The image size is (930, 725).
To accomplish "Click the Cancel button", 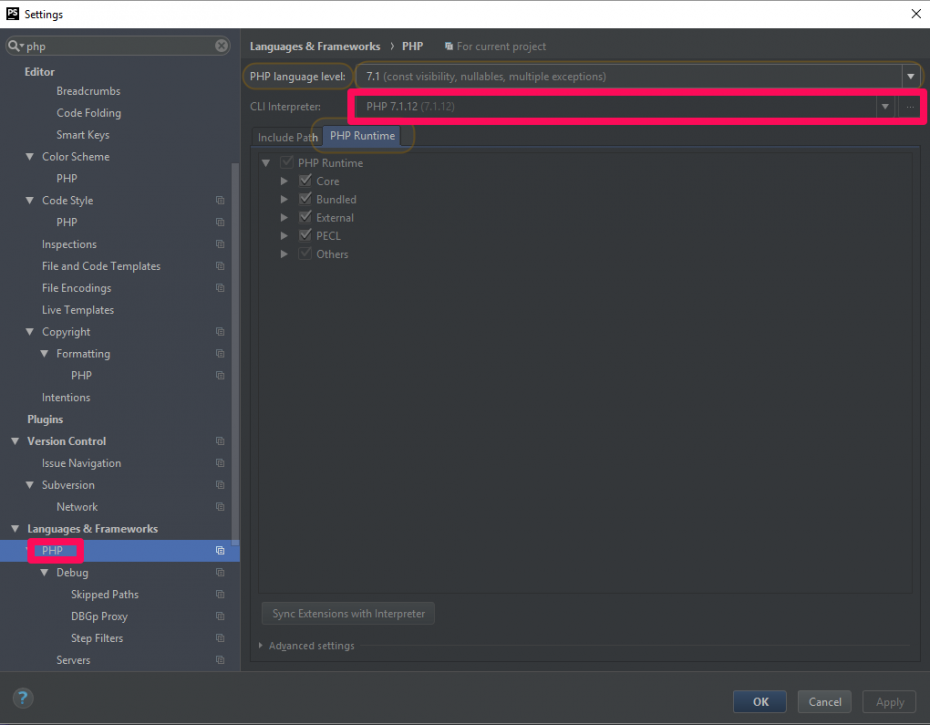I will (x=824, y=702).
